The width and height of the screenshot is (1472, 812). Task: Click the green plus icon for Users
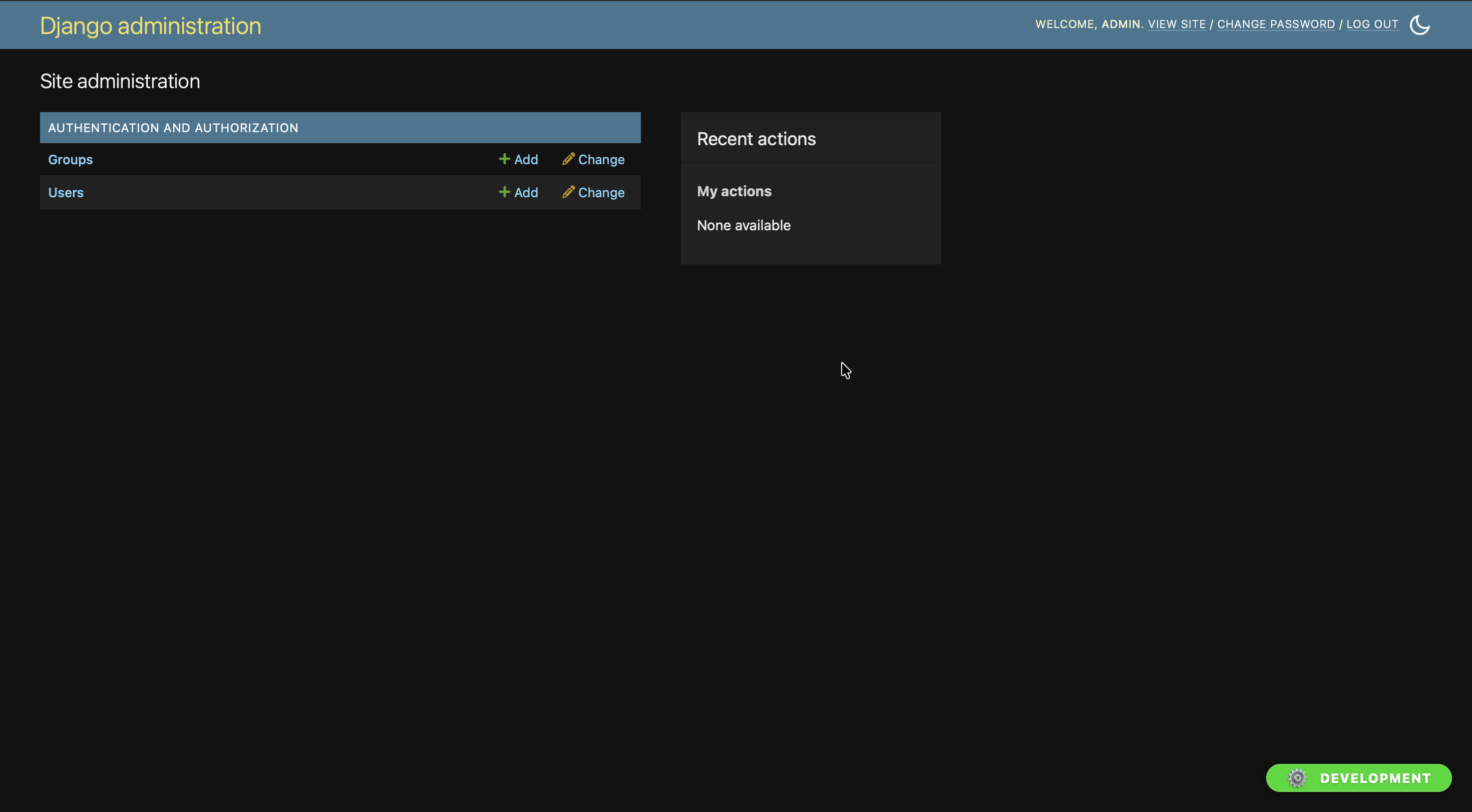click(x=504, y=192)
